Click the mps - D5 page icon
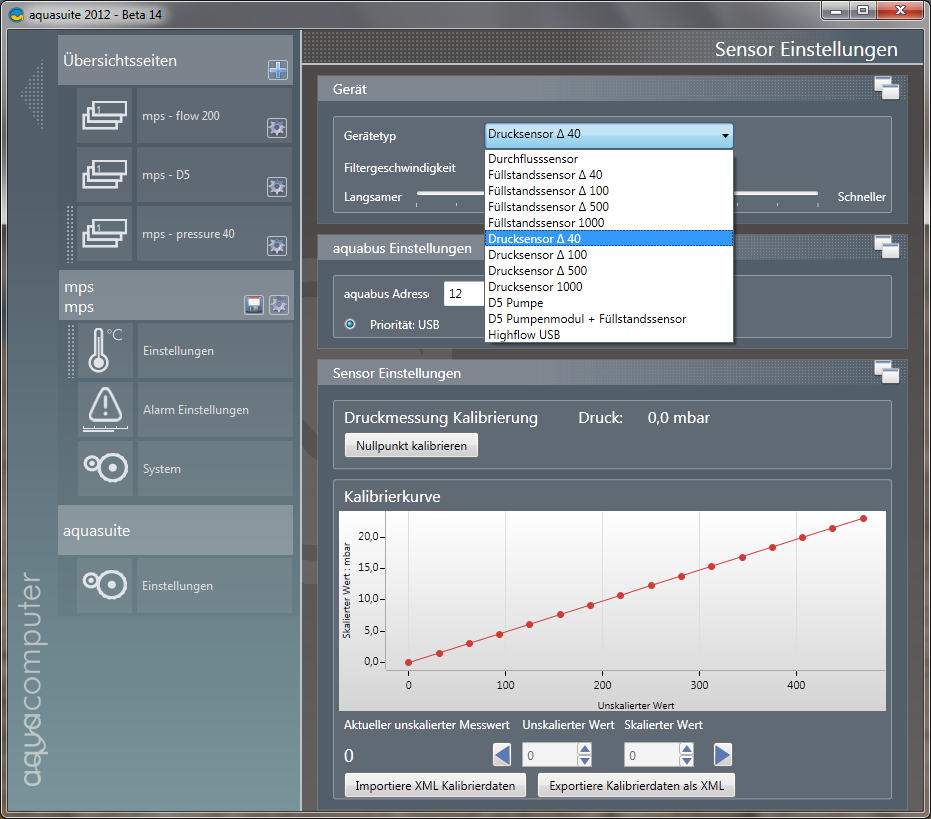The width and height of the screenshot is (931, 819). click(x=104, y=175)
